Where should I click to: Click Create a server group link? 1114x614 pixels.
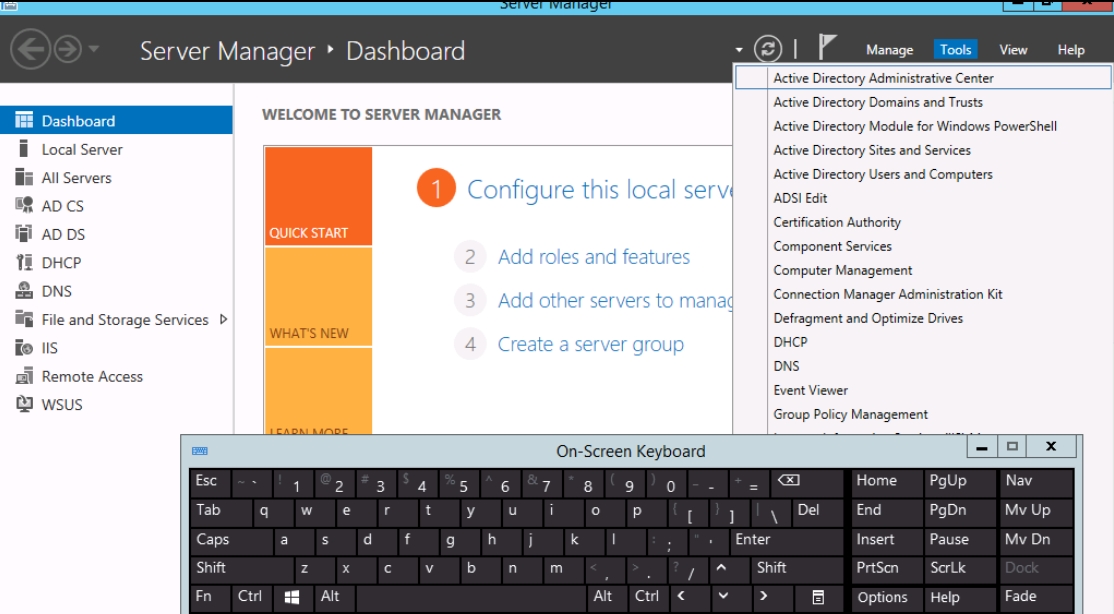pyautogui.click(x=590, y=344)
